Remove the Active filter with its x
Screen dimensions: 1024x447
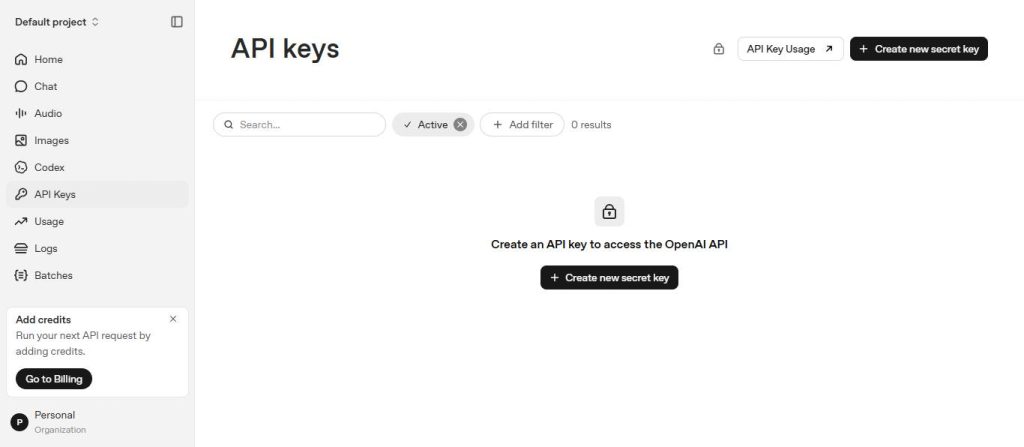(460, 125)
